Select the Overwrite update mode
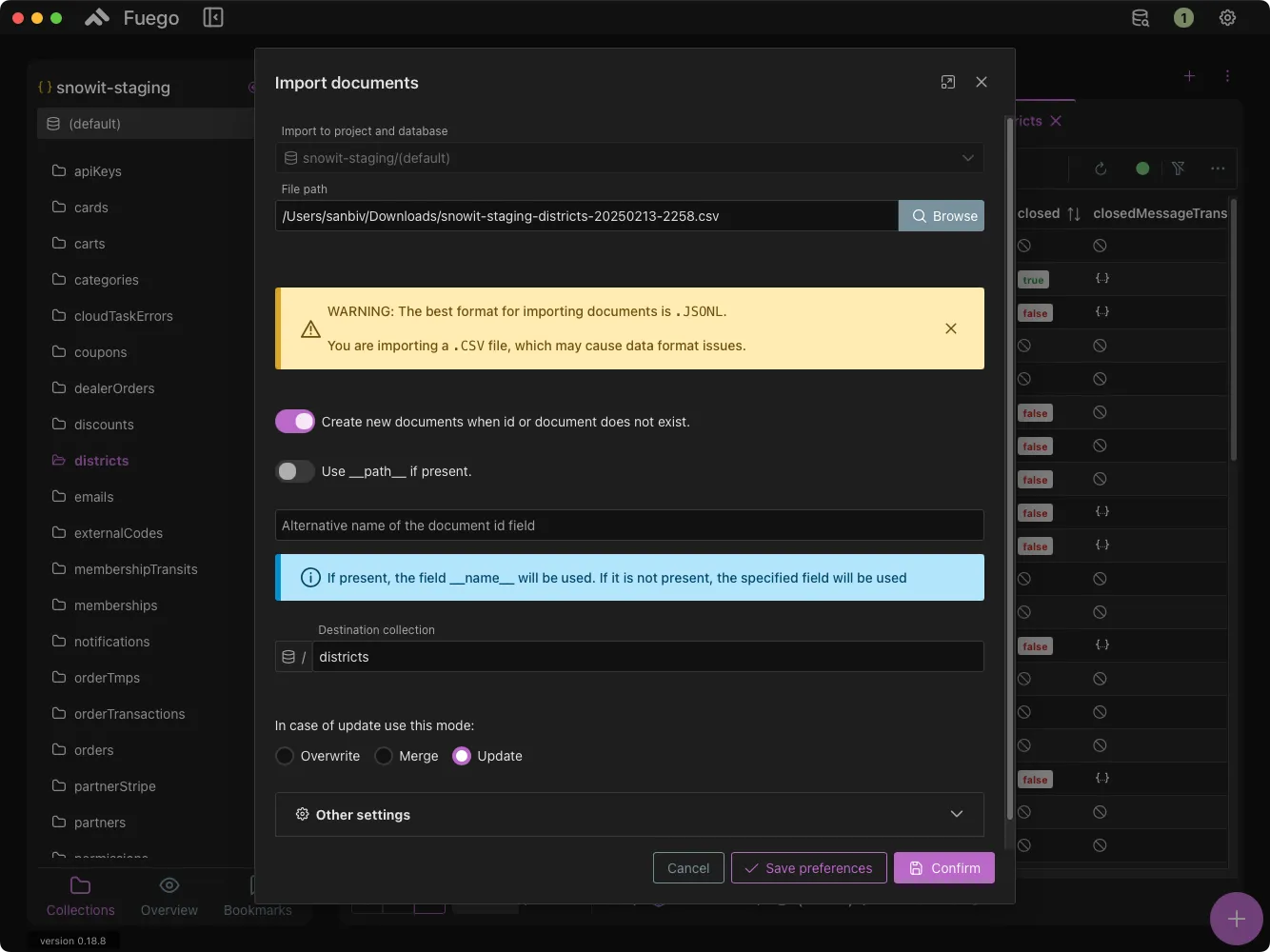This screenshot has height=952, width=1270. click(x=284, y=755)
